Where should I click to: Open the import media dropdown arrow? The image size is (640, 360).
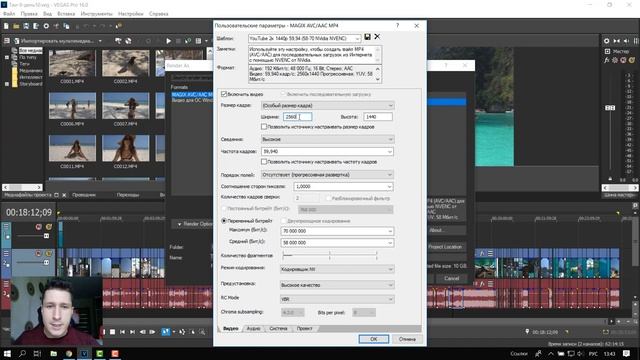pos(100,41)
